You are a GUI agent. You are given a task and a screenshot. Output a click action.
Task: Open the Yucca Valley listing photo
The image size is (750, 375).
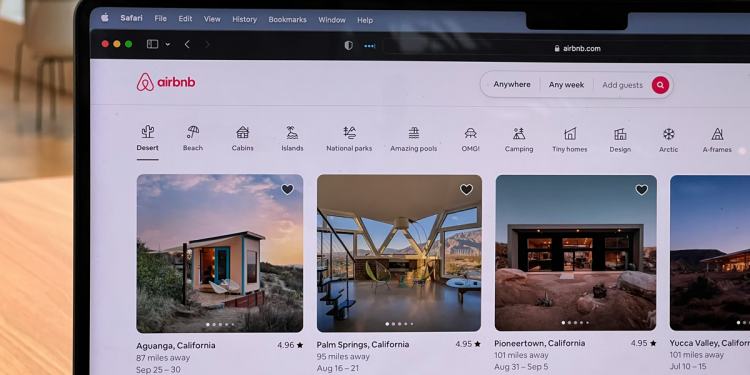click(x=710, y=253)
